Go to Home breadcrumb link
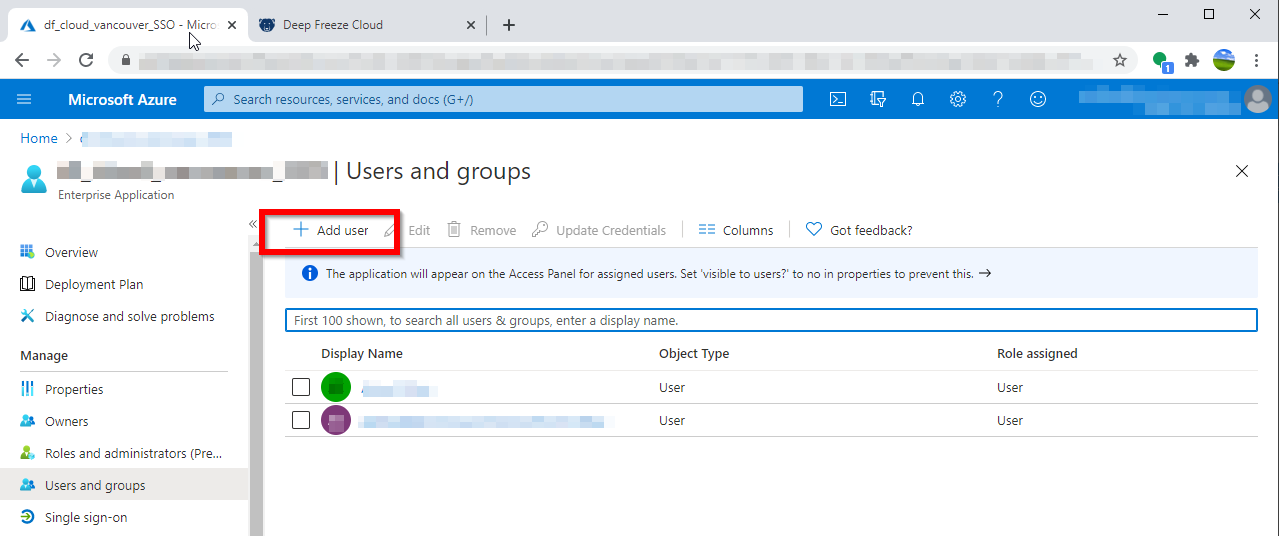This screenshot has height=536, width=1279. [x=39, y=138]
